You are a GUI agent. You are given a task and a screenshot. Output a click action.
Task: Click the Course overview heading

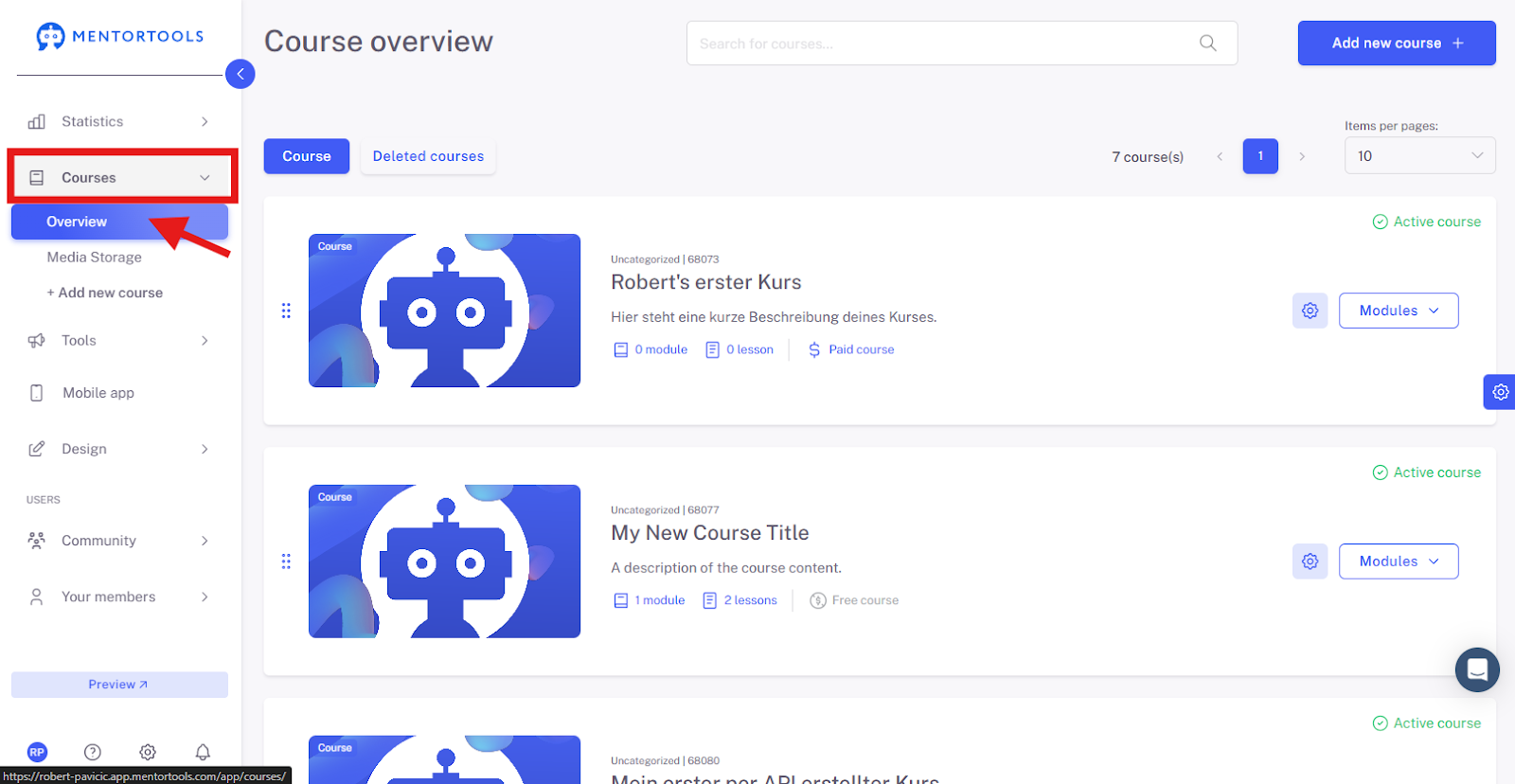[x=379, y=42]
